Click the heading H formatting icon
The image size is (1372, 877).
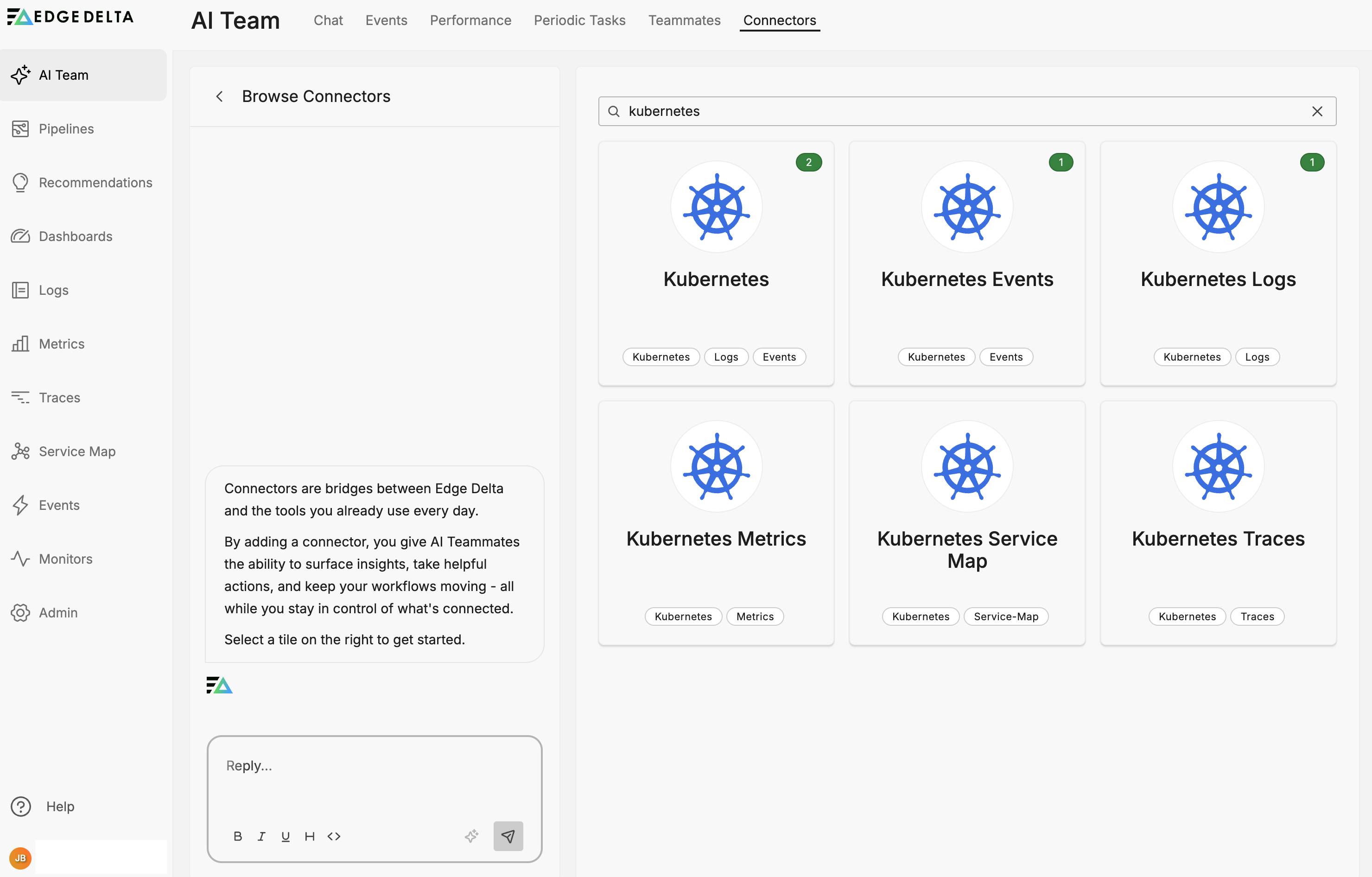309,836
